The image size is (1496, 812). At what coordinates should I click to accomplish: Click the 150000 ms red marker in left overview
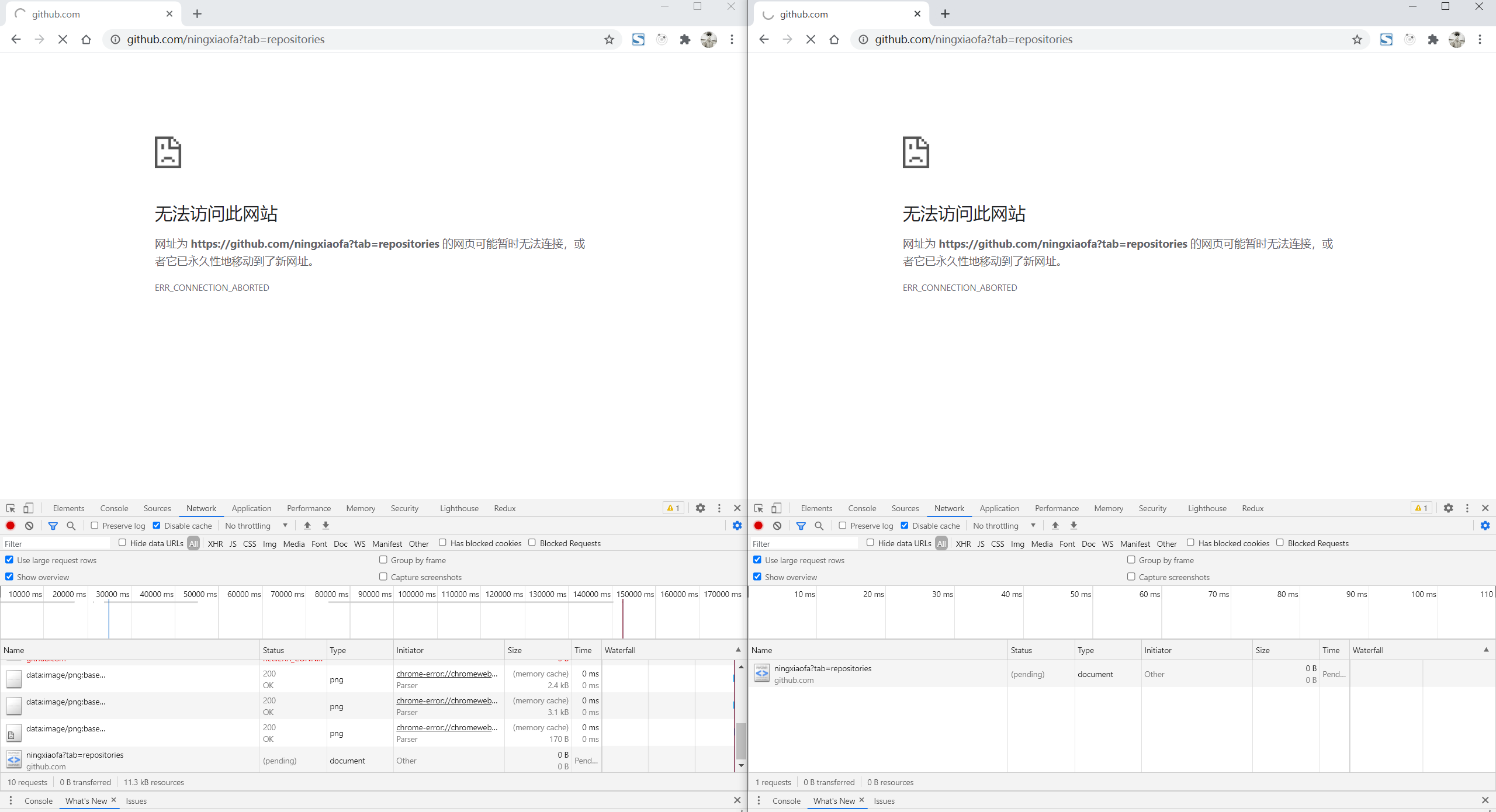[623, 619]
